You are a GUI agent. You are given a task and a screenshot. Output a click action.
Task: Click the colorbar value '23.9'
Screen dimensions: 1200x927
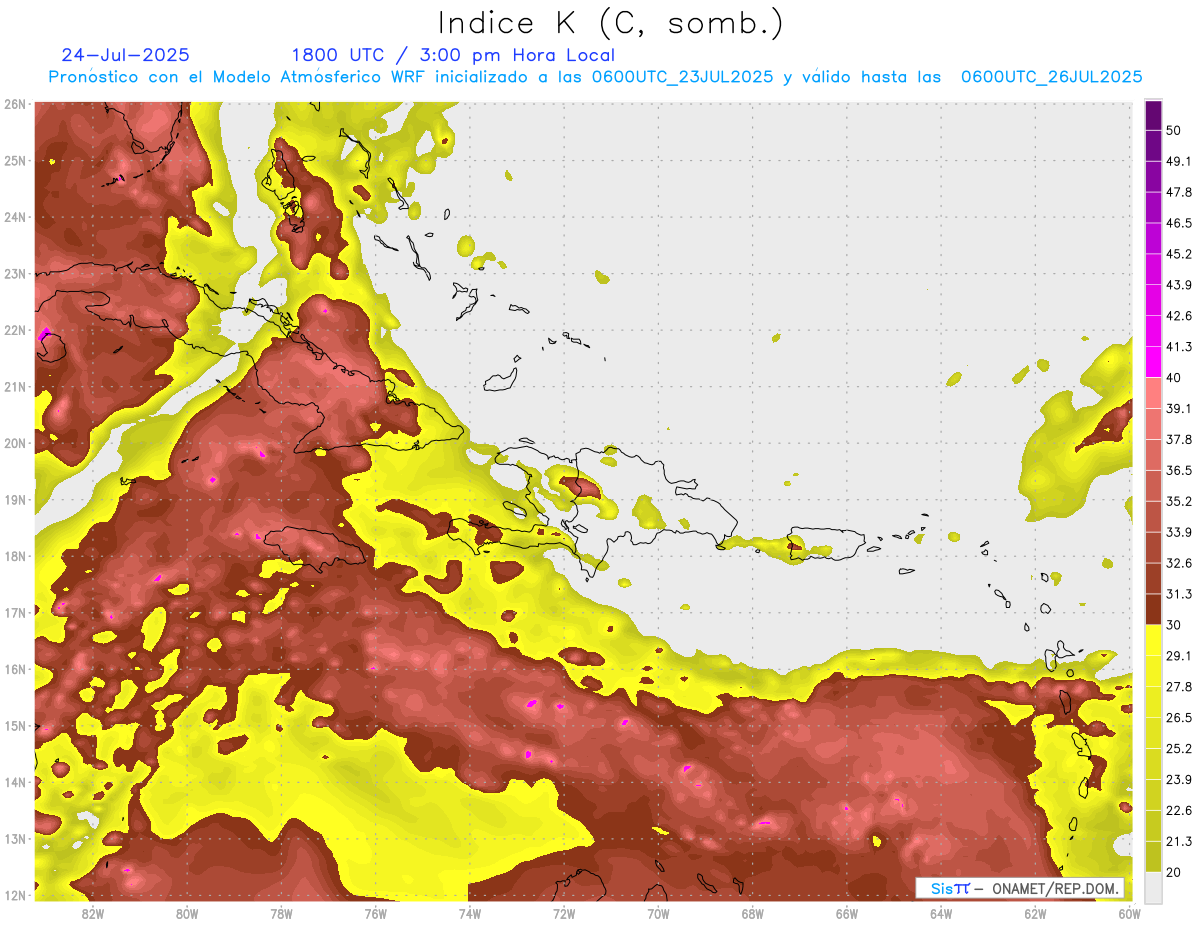coord(1178,780)
